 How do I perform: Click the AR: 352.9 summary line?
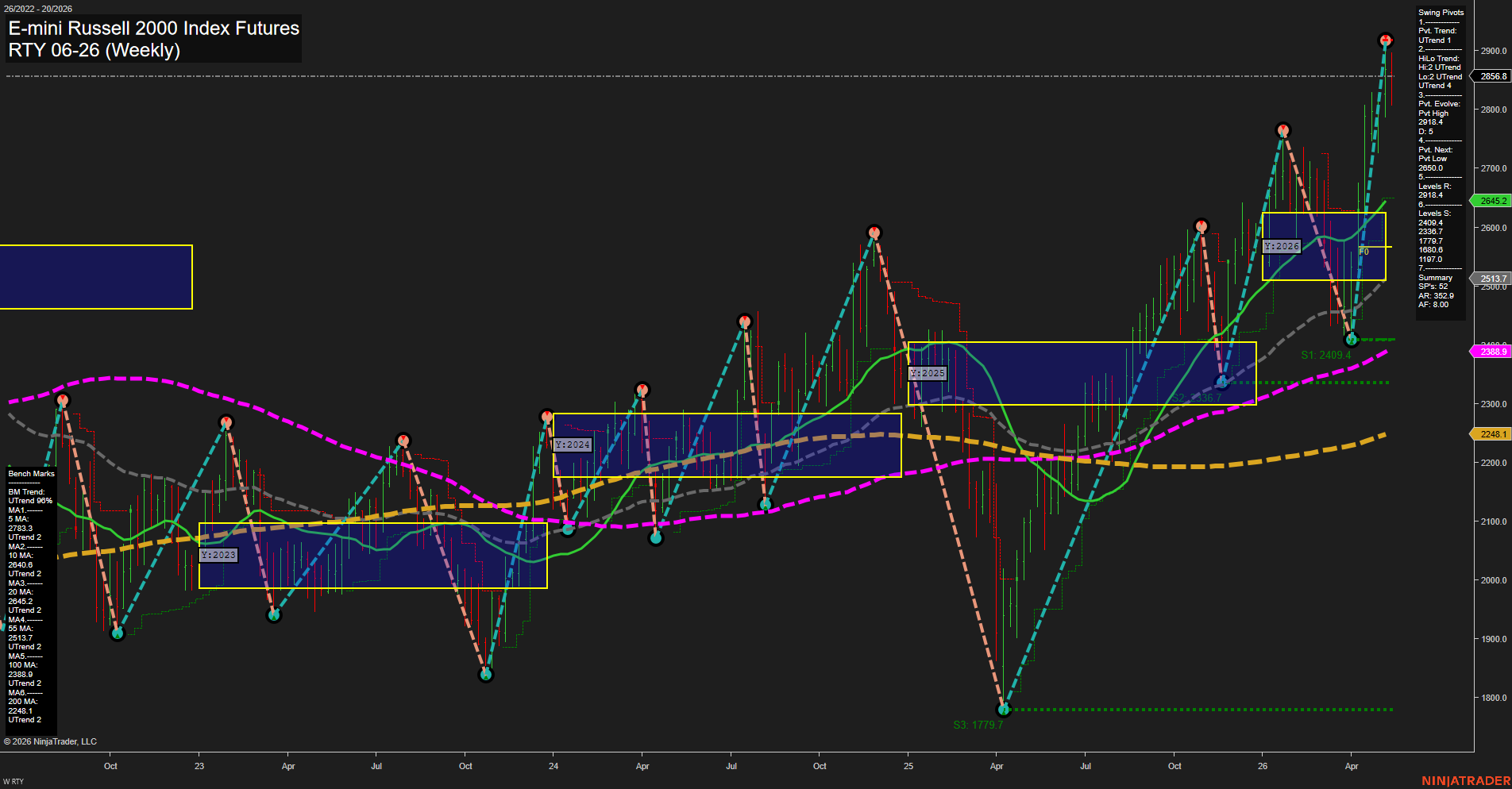click(x=1436, y=295)
